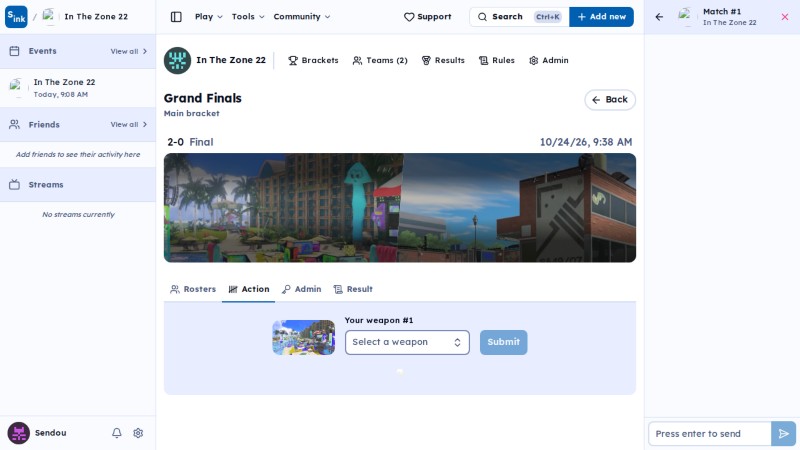Click the map thumbnail near weapon
Screen dimensions: 800x450
coord(304,337)
